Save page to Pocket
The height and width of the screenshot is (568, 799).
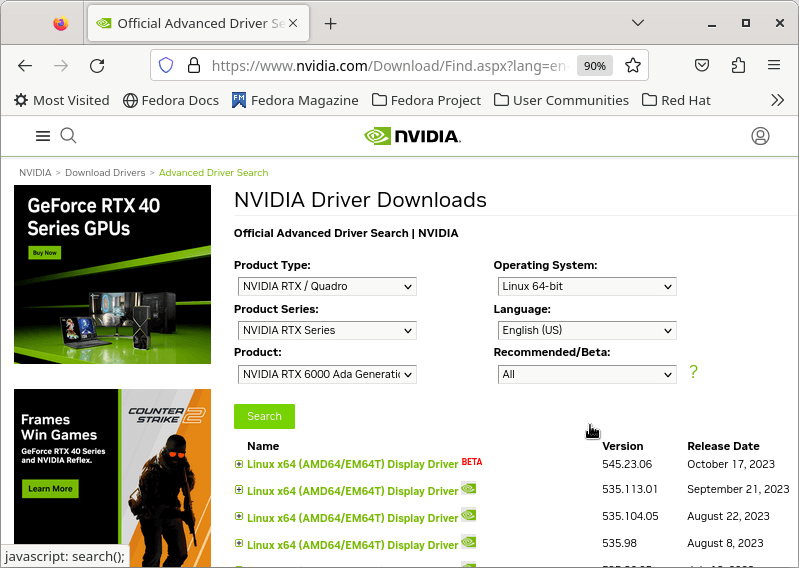point(702,65)
